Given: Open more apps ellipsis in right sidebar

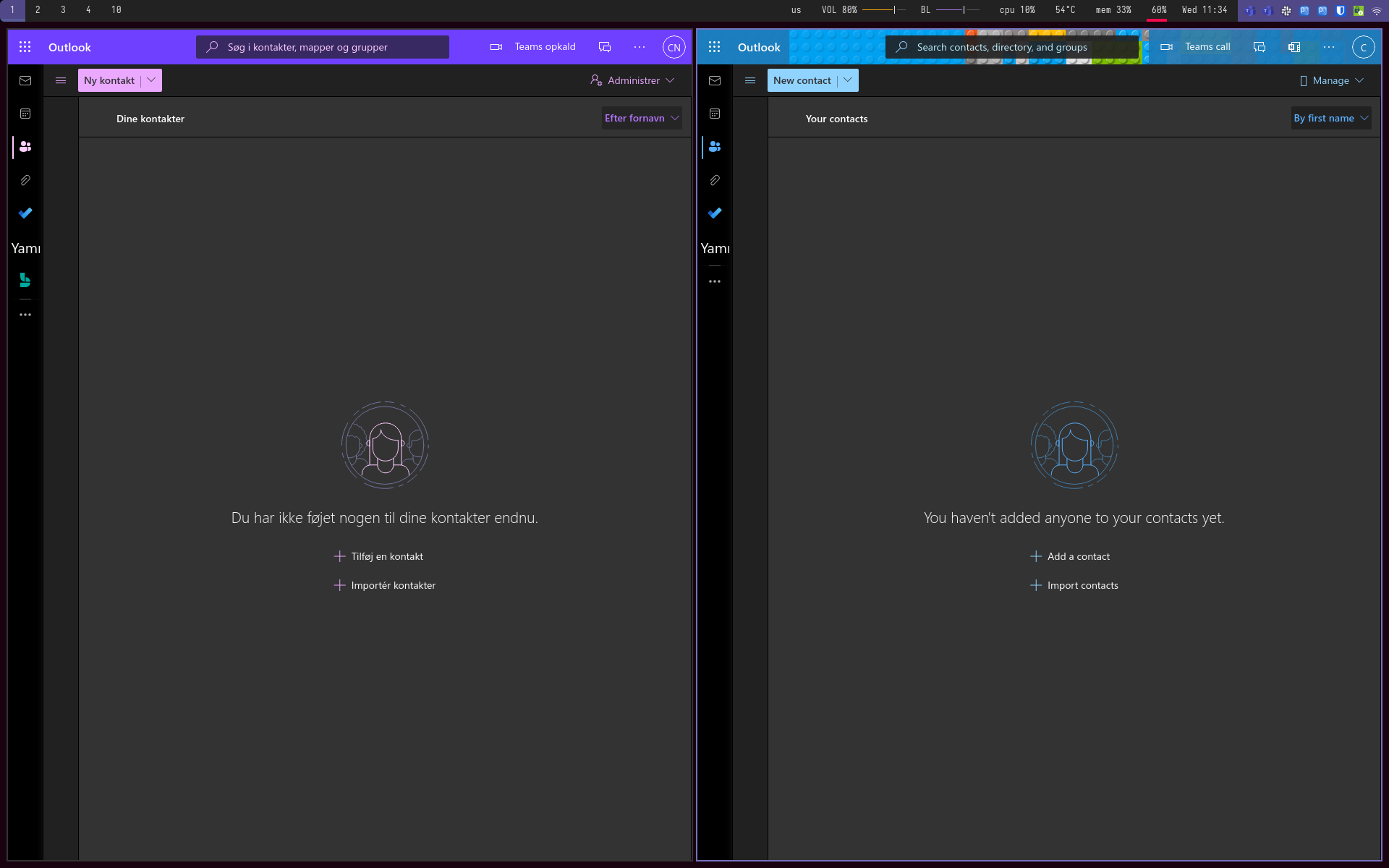Looking at the screenshot, I should pos(715,281).
